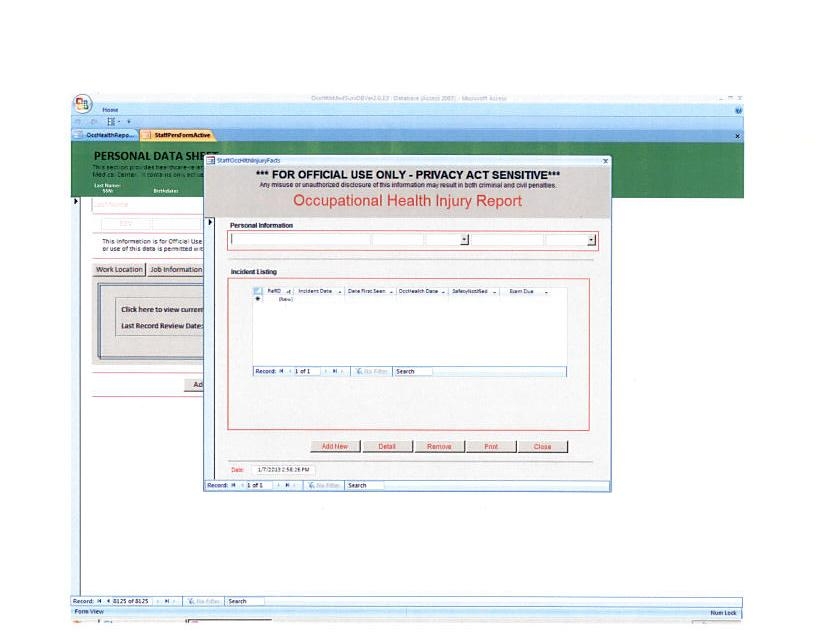This screenshot has height=638, width=825.
Task: Click the Search box in injury dialog navigator
Action: pos(365,485)
